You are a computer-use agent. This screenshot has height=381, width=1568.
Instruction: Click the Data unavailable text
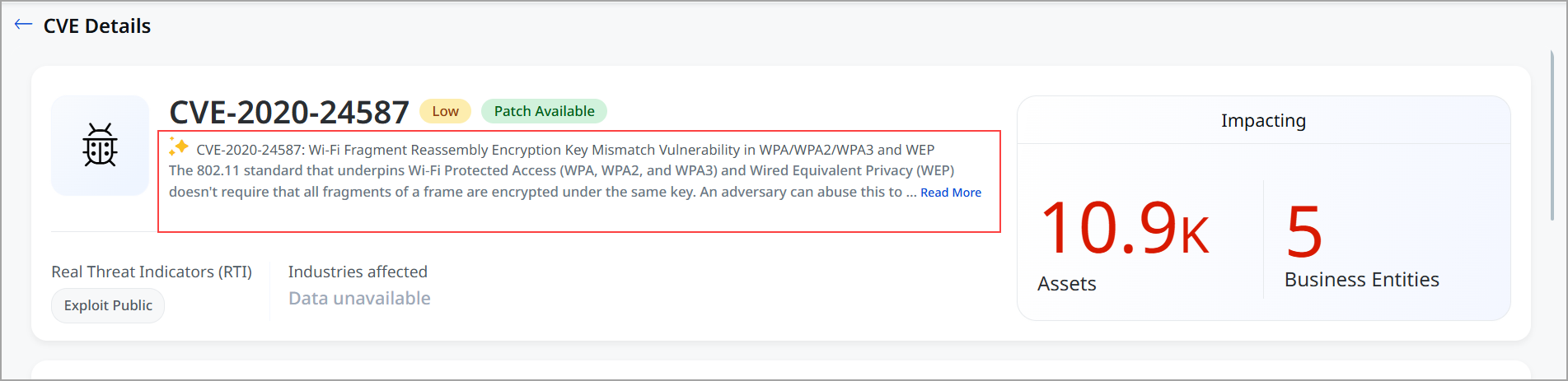359,298
